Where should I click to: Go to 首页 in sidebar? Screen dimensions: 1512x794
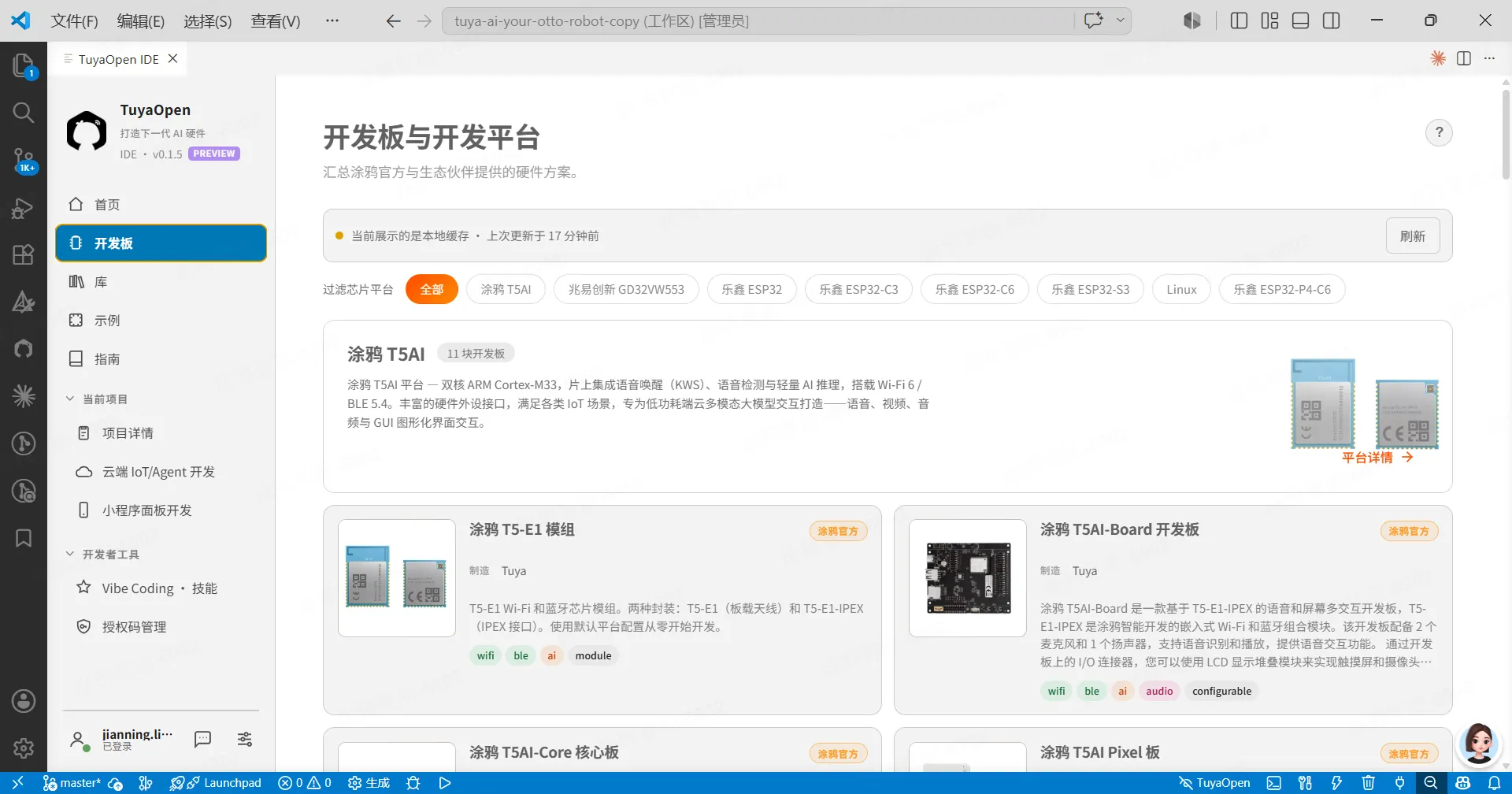pyautogui.click(x=161, y=205)
